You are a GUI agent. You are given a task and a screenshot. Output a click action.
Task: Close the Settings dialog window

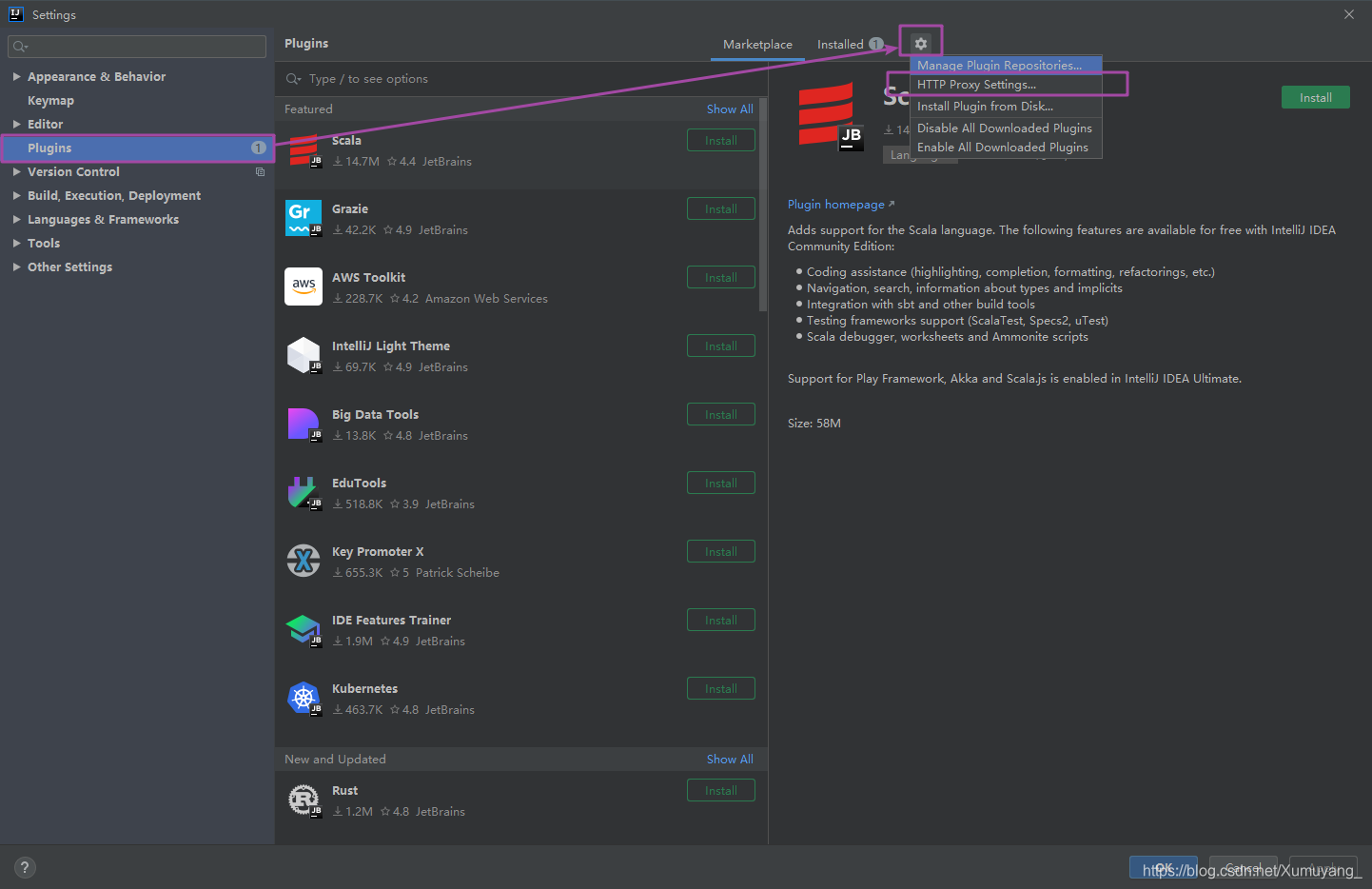(x=1348, y=14)
